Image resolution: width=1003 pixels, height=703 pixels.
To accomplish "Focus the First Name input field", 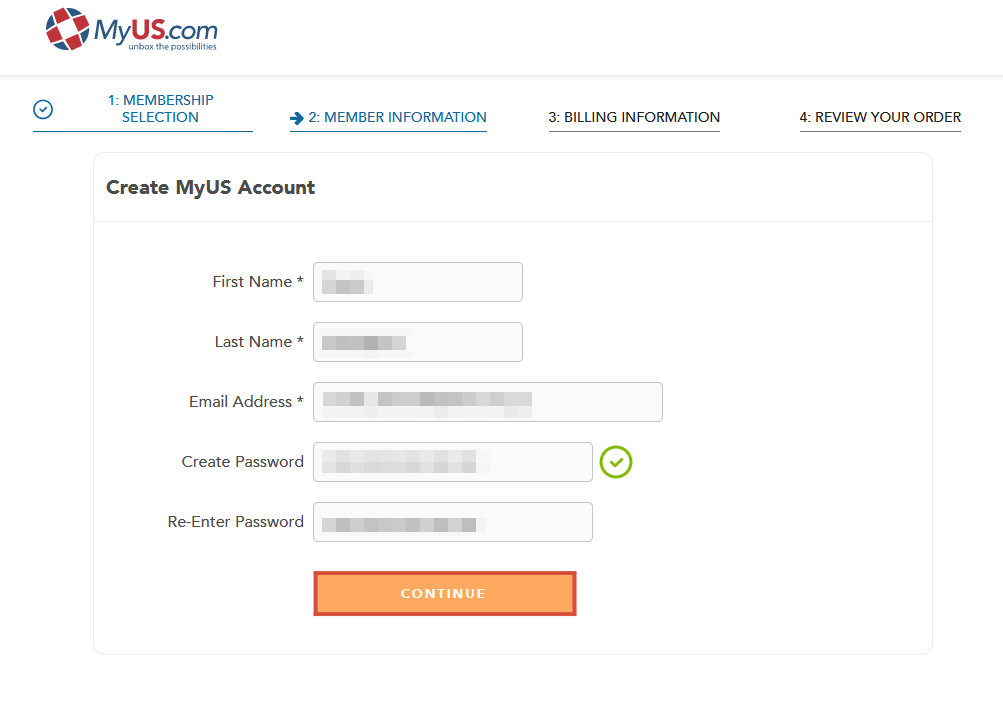I will click(x=418, y=282).
